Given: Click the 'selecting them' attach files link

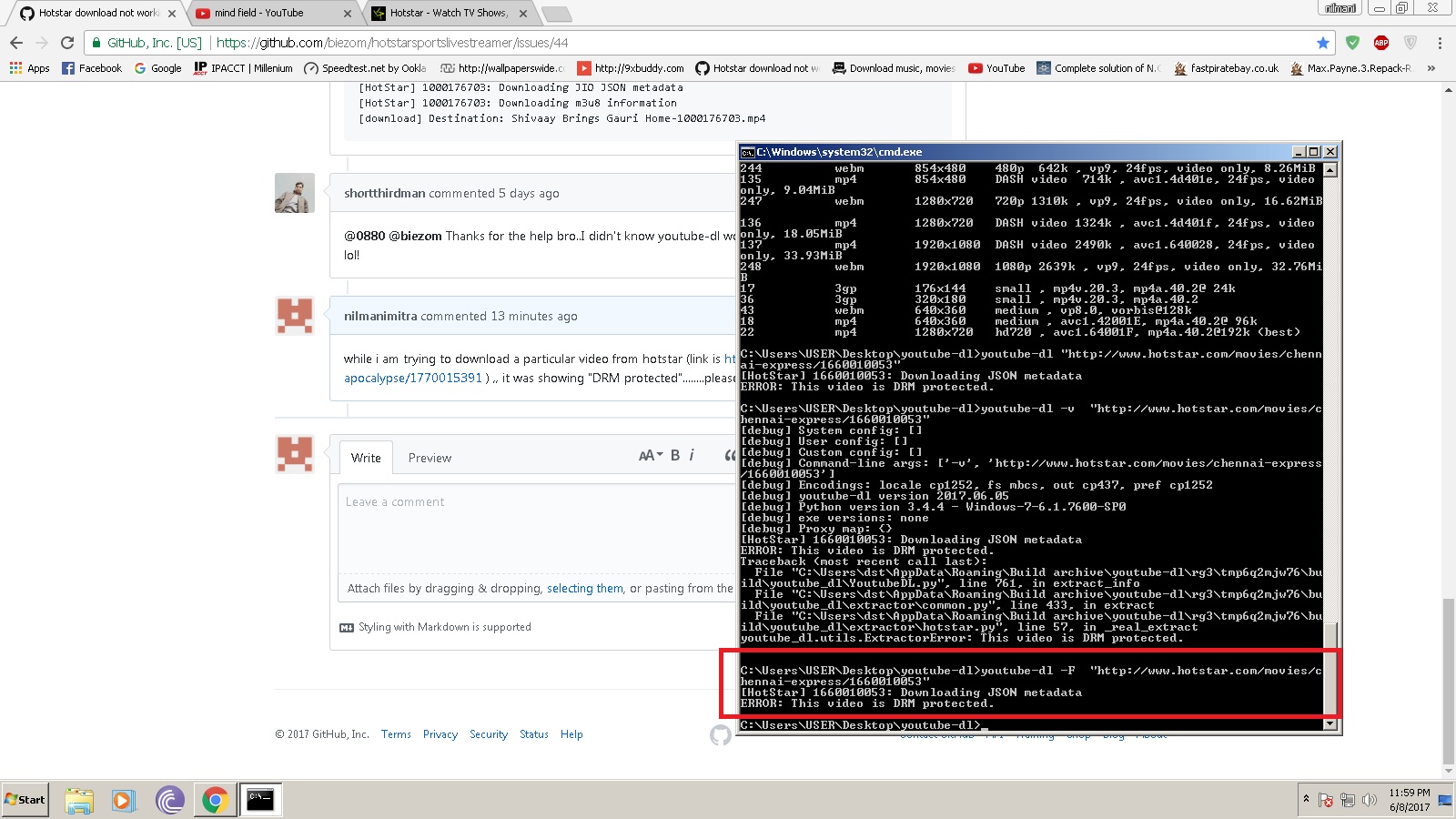Looking at the screenshot, I should click(585, 589).
